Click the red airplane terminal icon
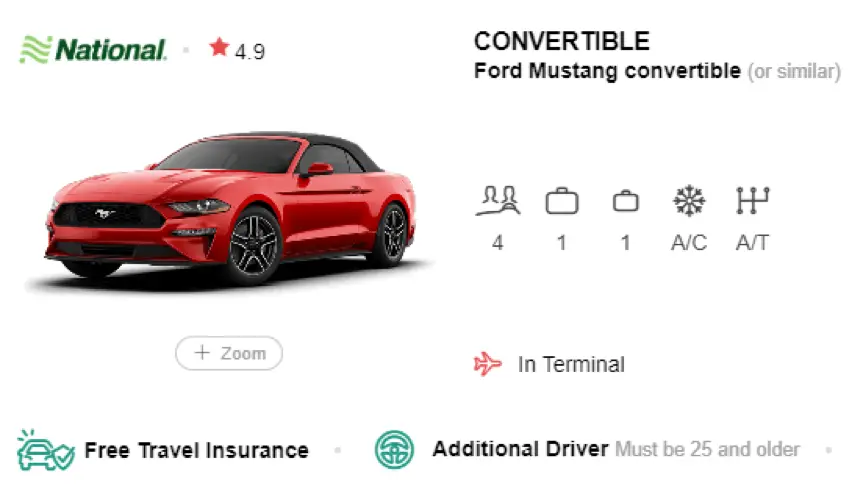 pyautogui.click(x=488, y=364)
